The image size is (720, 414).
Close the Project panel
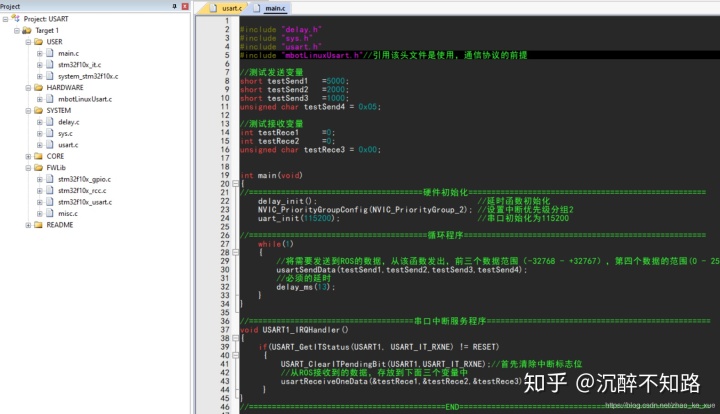point(185,6)
